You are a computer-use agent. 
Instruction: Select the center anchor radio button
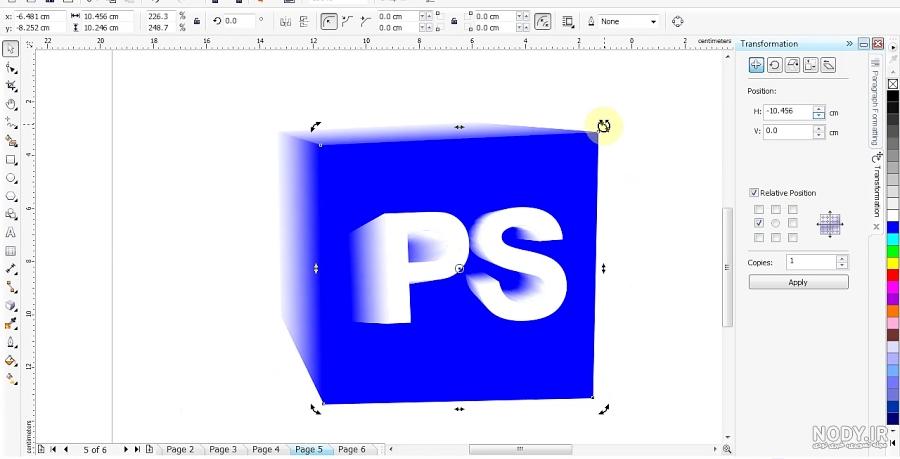(775, 223)
